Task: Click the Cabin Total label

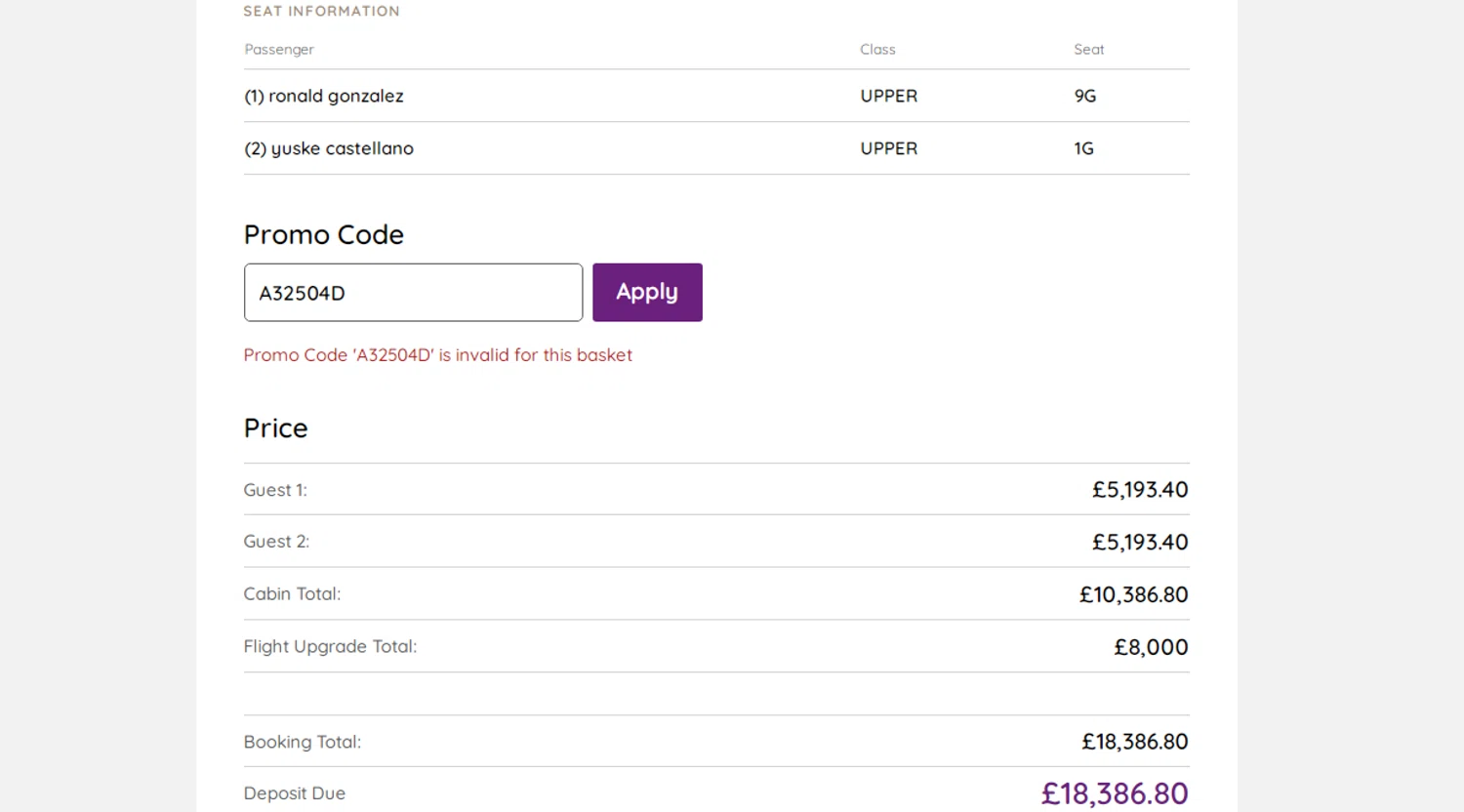Action: [x=292, y=594]
